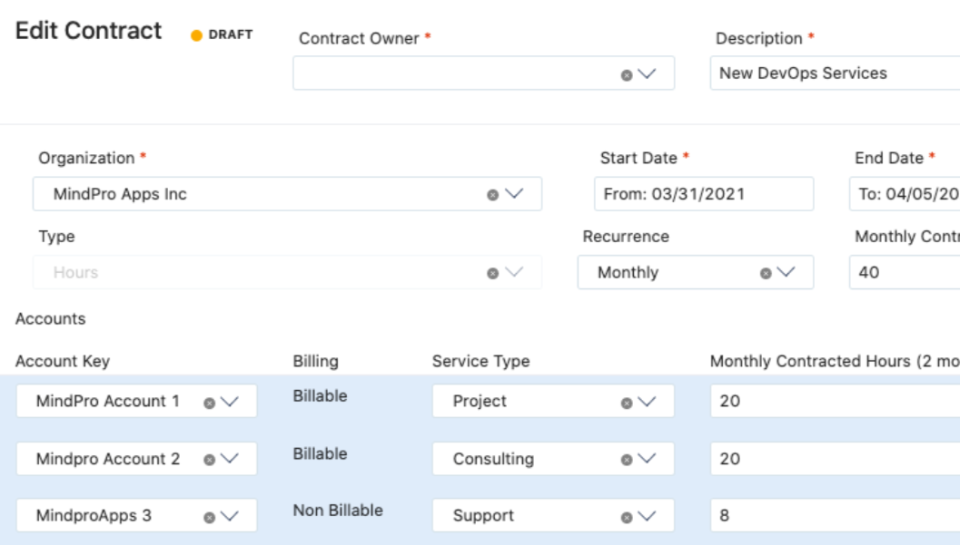Click the End Date field
This screenshot has height=545, width=960.
pos(905,194)
